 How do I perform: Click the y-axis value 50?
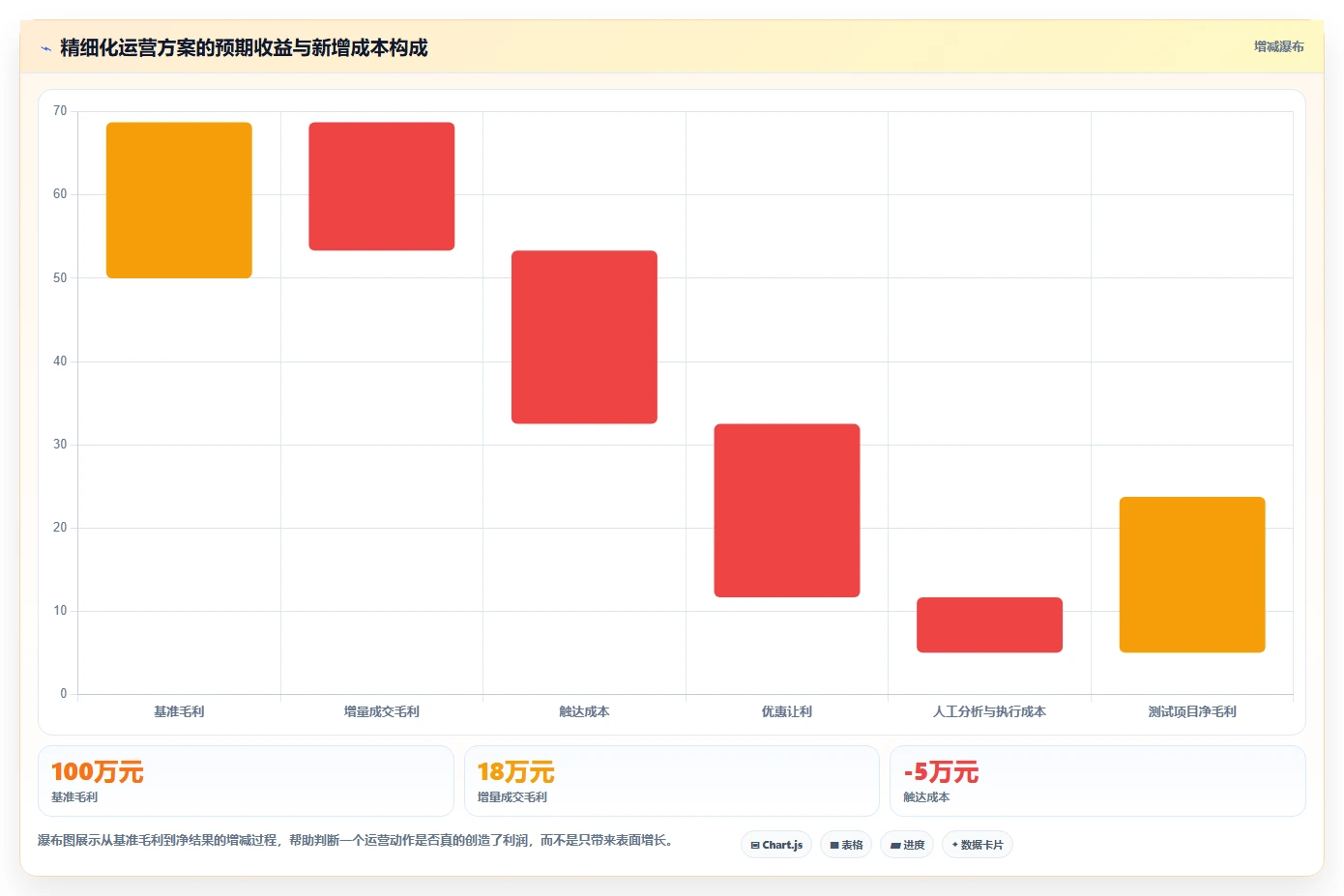point(60,278)
